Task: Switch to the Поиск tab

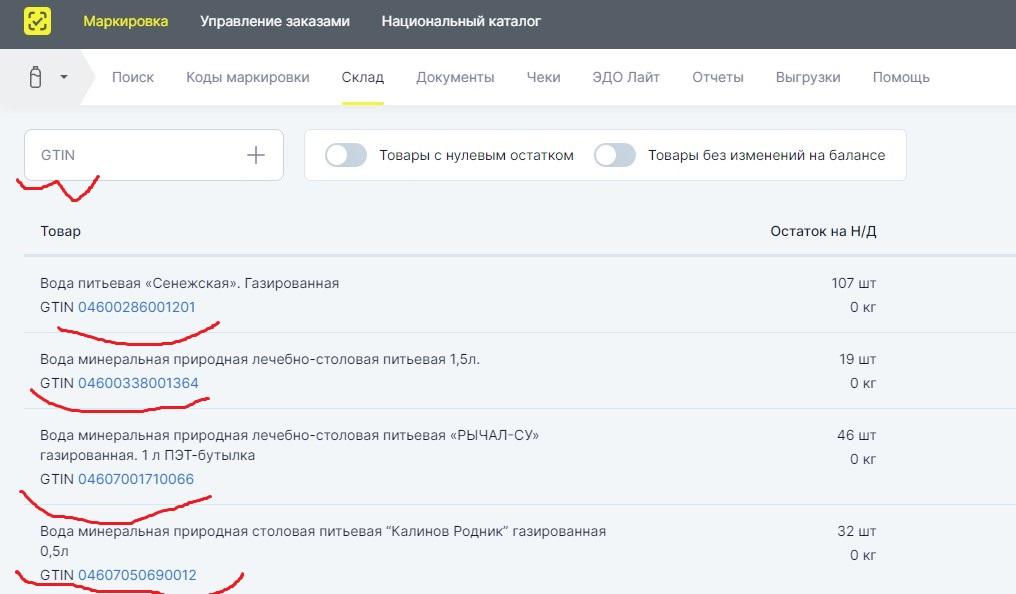Action: pyautogui.click(x=133, y=77)
